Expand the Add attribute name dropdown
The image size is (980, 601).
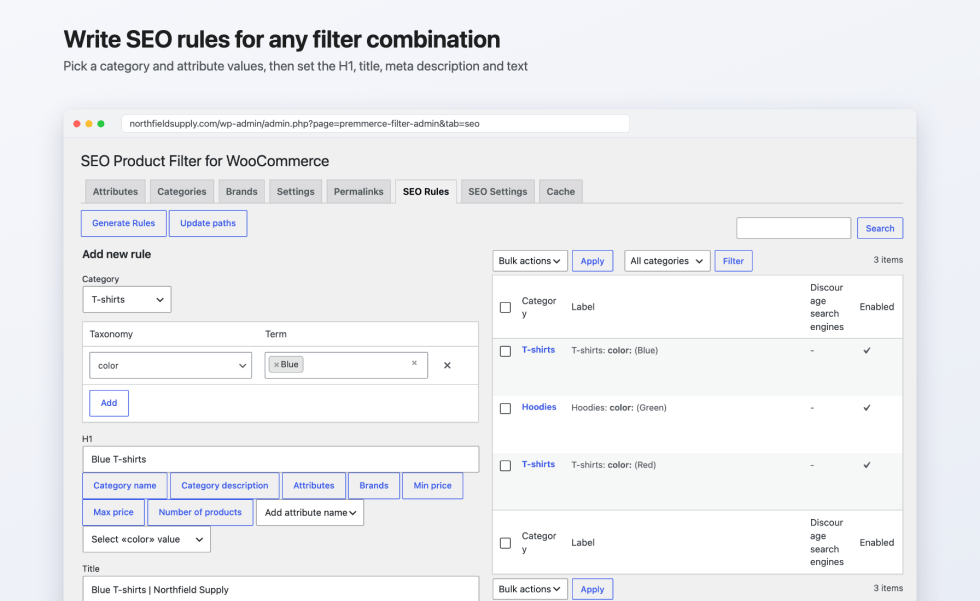pyautogui.click(x=310, y=512)
